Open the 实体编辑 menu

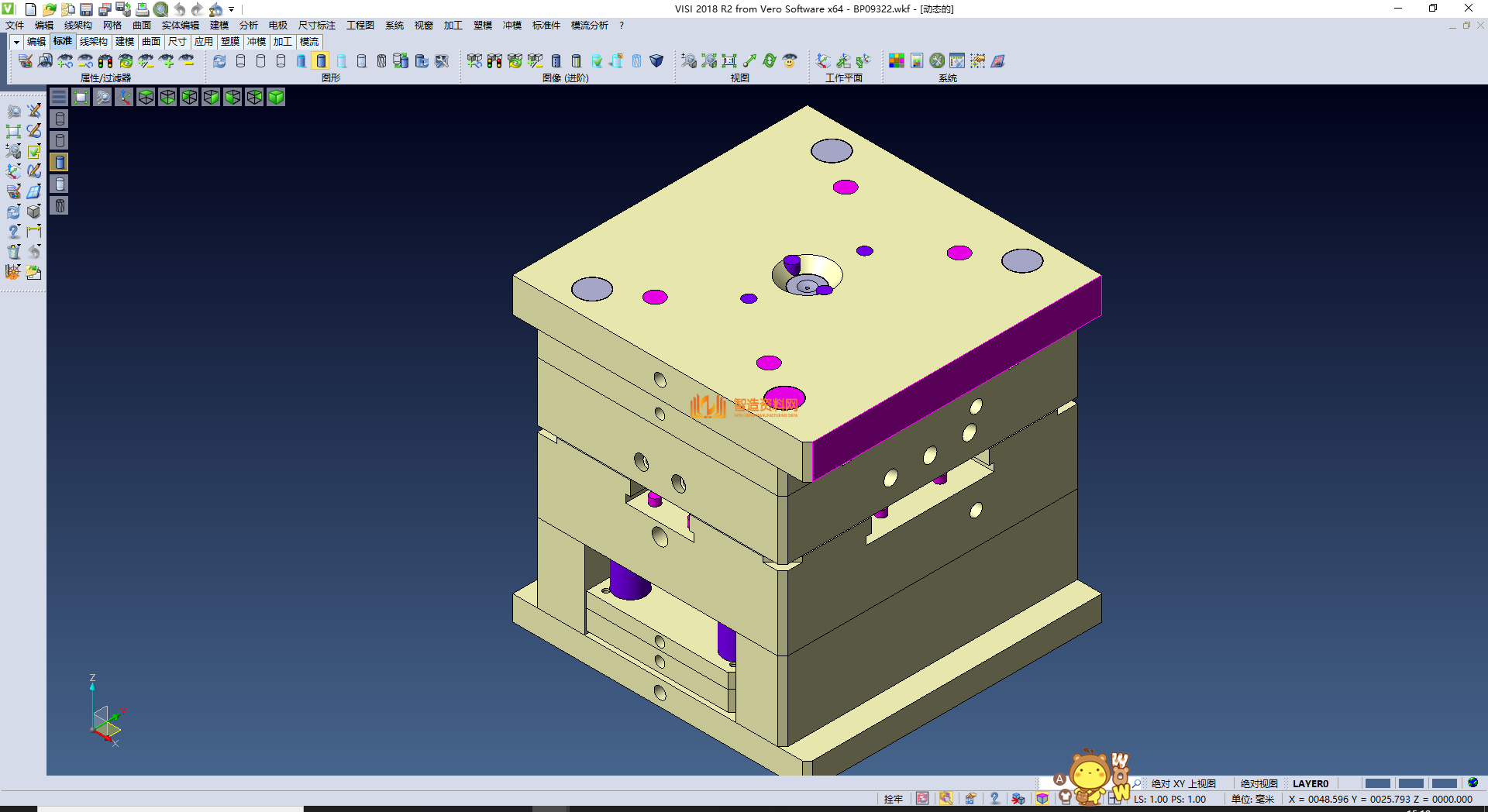pos(180,26)
